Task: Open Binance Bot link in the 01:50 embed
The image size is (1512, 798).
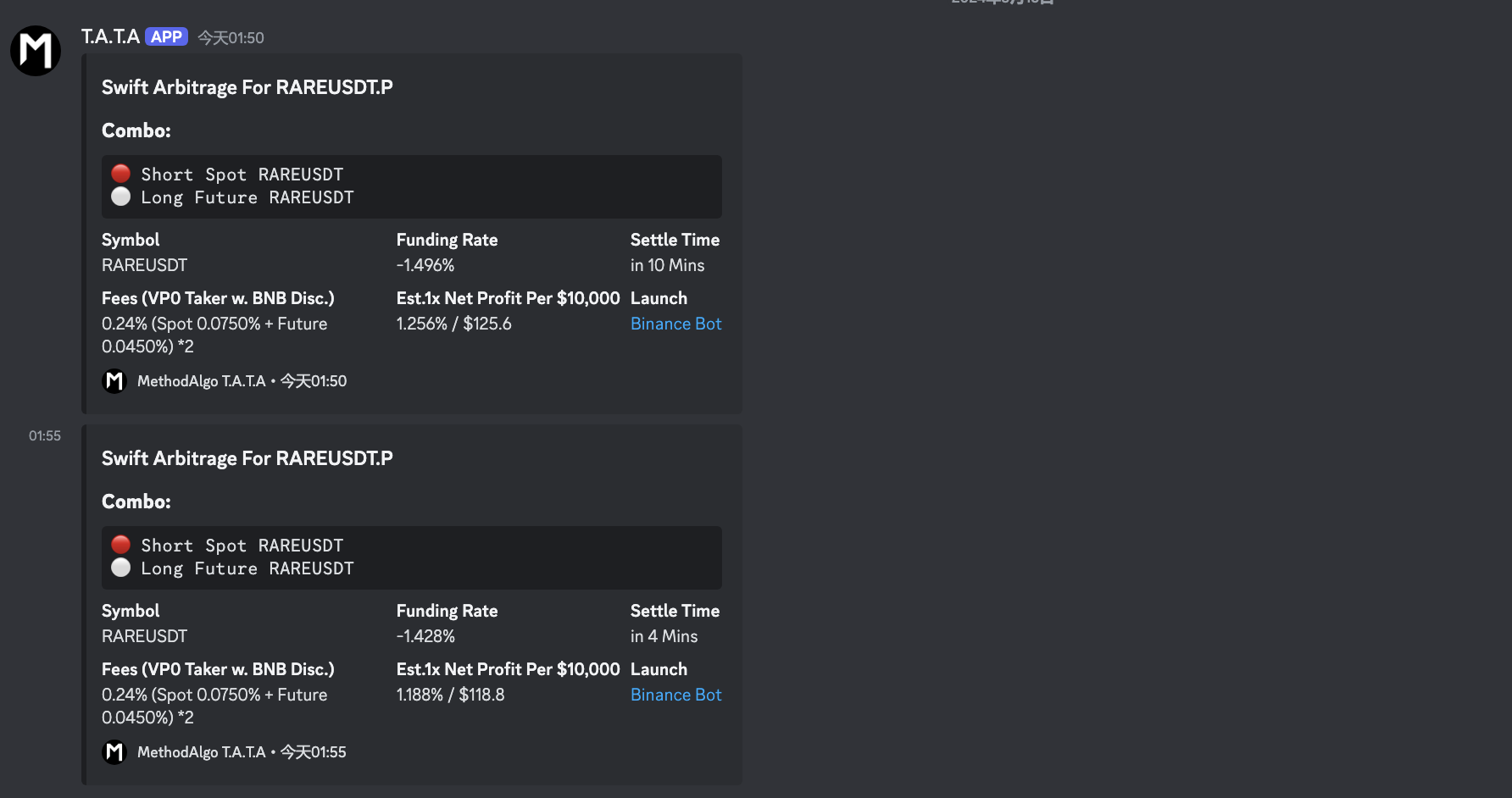Action: point(675,324)
